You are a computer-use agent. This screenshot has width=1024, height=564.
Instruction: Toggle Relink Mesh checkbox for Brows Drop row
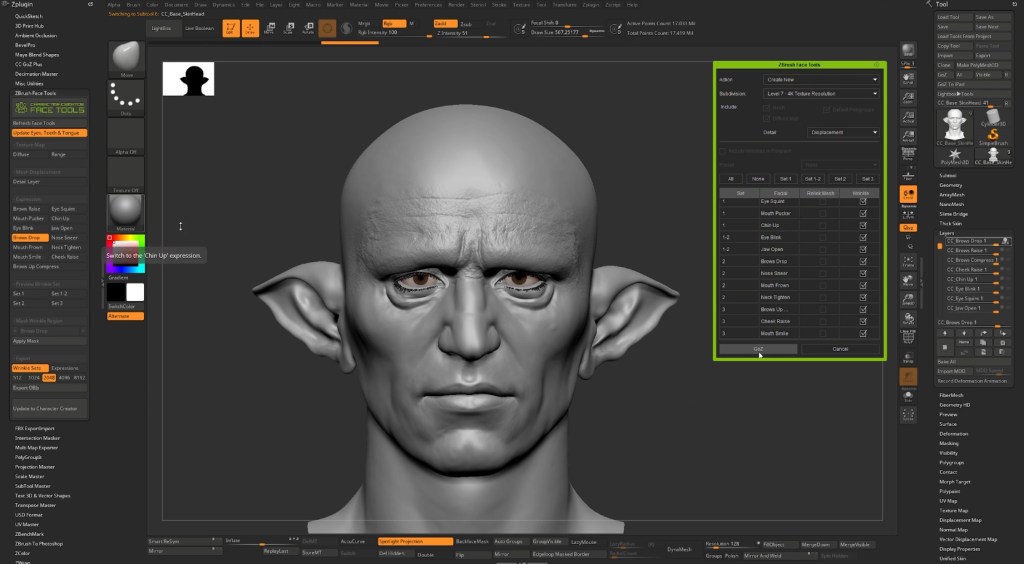click(822, 261)
